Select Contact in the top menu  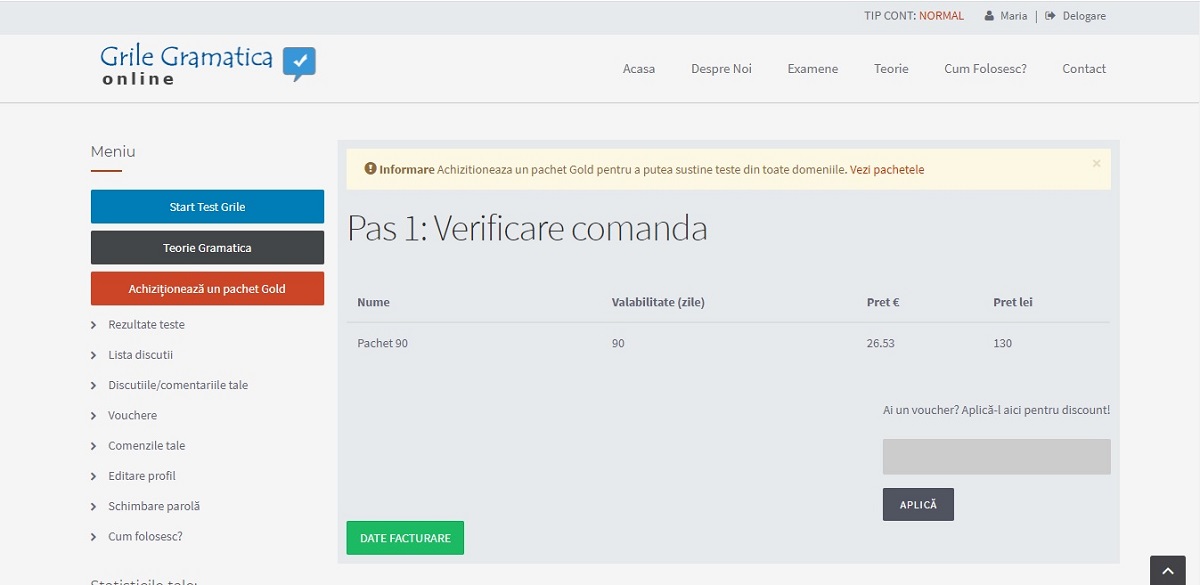pos(1084,69)
